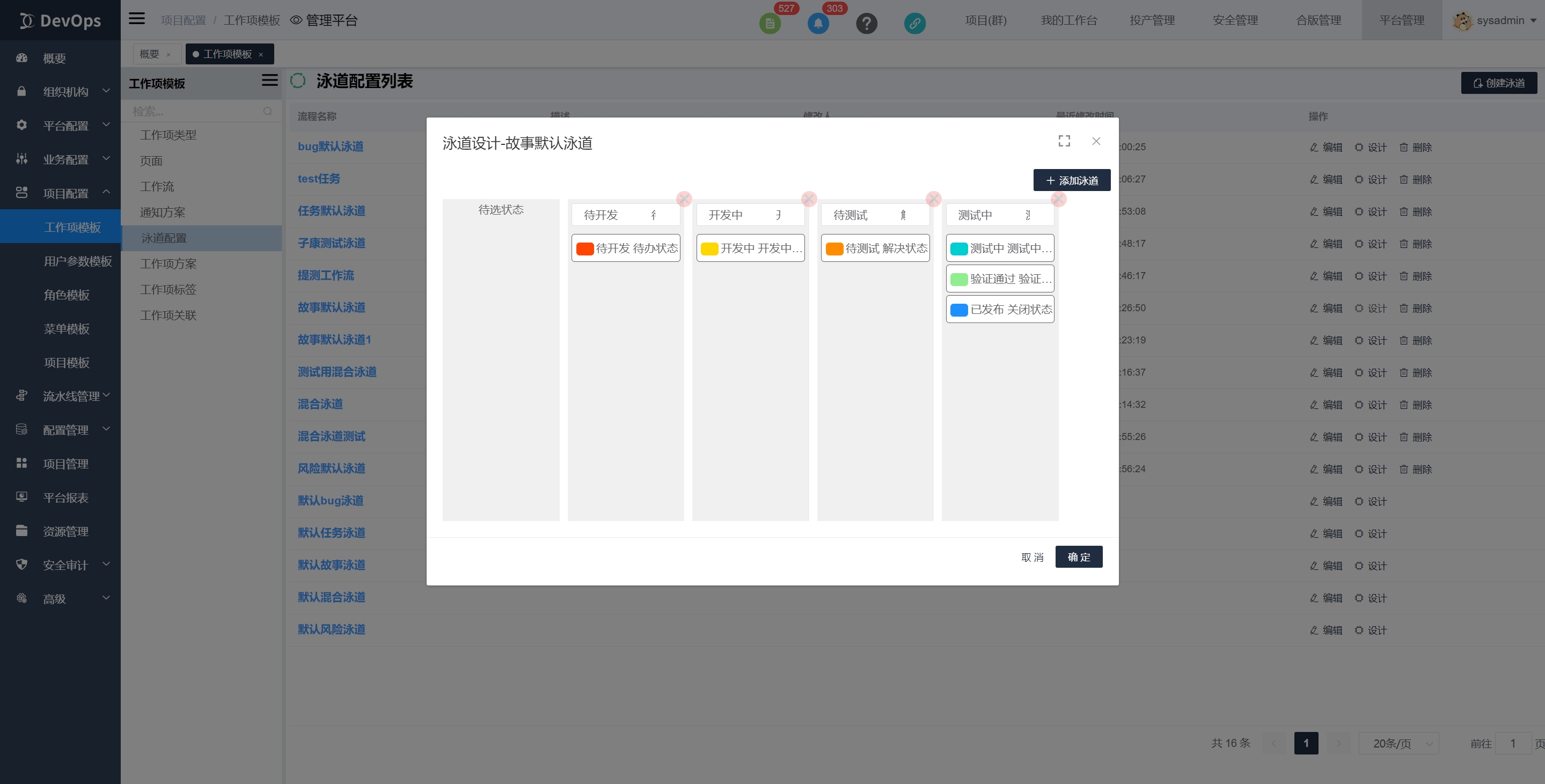Toggle the hamburger menu beside DevOps logo
Viewport: 1545px width, 784px height.
tap(137, 19)
